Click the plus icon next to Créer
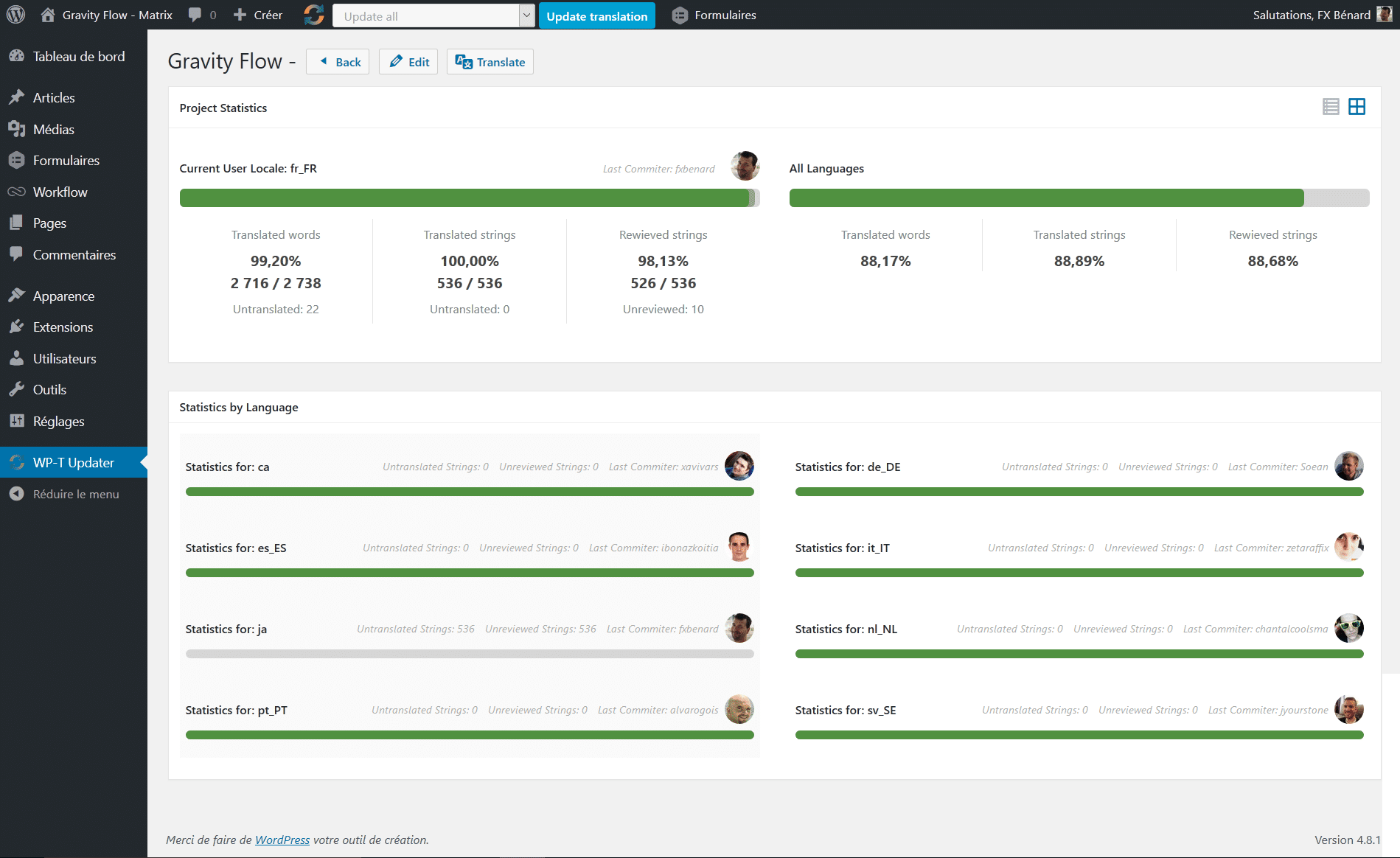The width and height of the screenshot is (1400, 858). (240, 15)
